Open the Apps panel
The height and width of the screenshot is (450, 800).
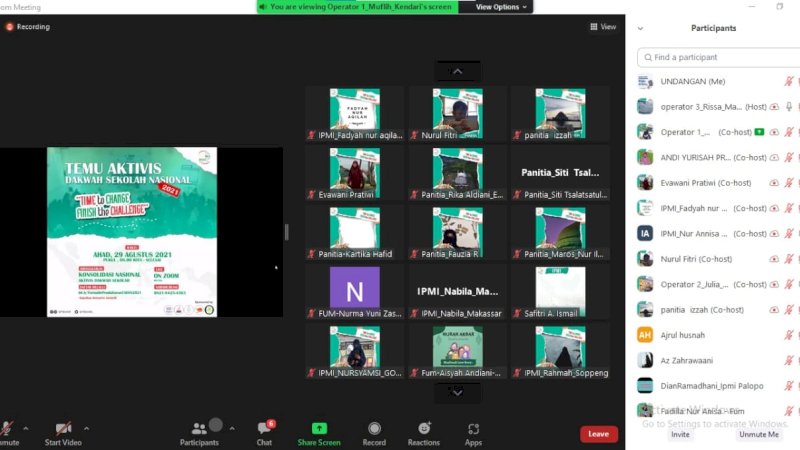(x=473, y=428)
